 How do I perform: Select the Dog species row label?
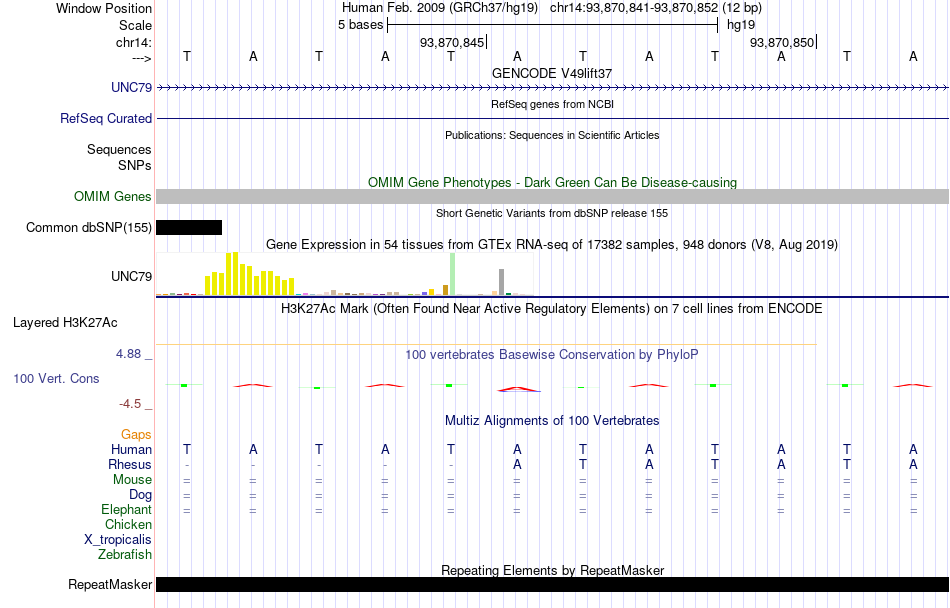140,495
